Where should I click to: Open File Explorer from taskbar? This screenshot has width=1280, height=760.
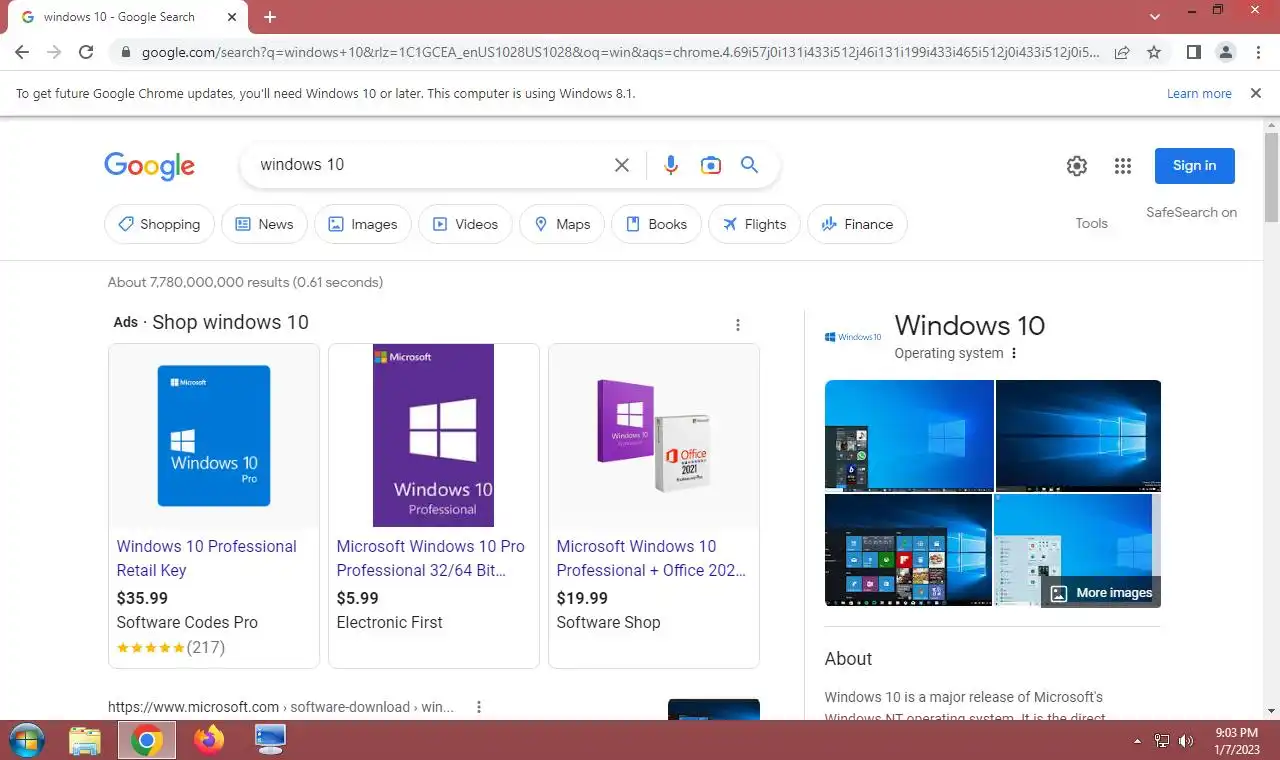click(85, 740)
